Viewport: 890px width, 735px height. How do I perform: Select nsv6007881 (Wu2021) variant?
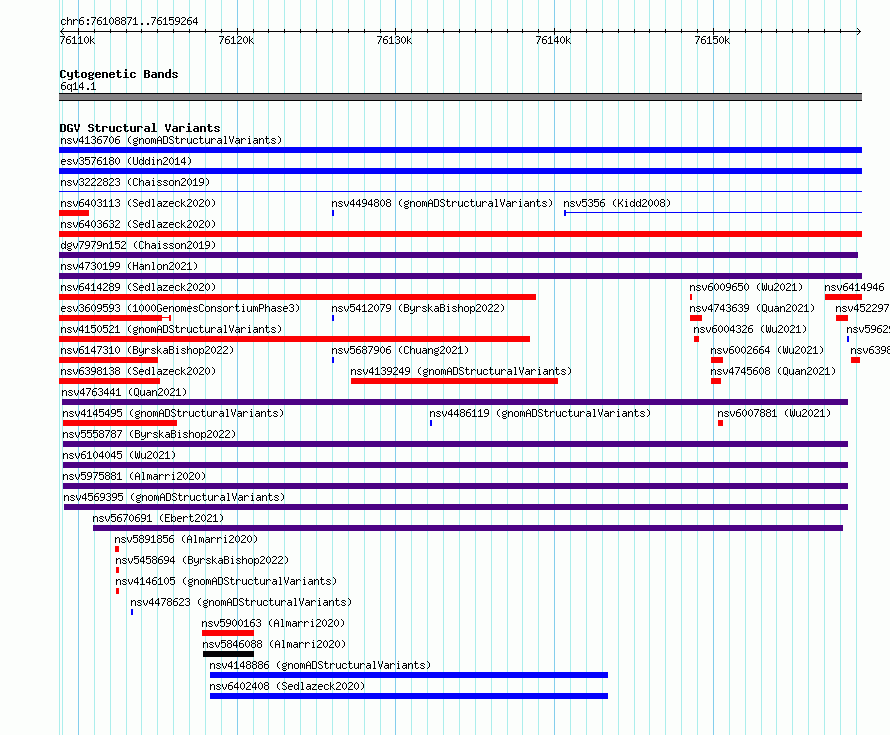tap(774, 413)
